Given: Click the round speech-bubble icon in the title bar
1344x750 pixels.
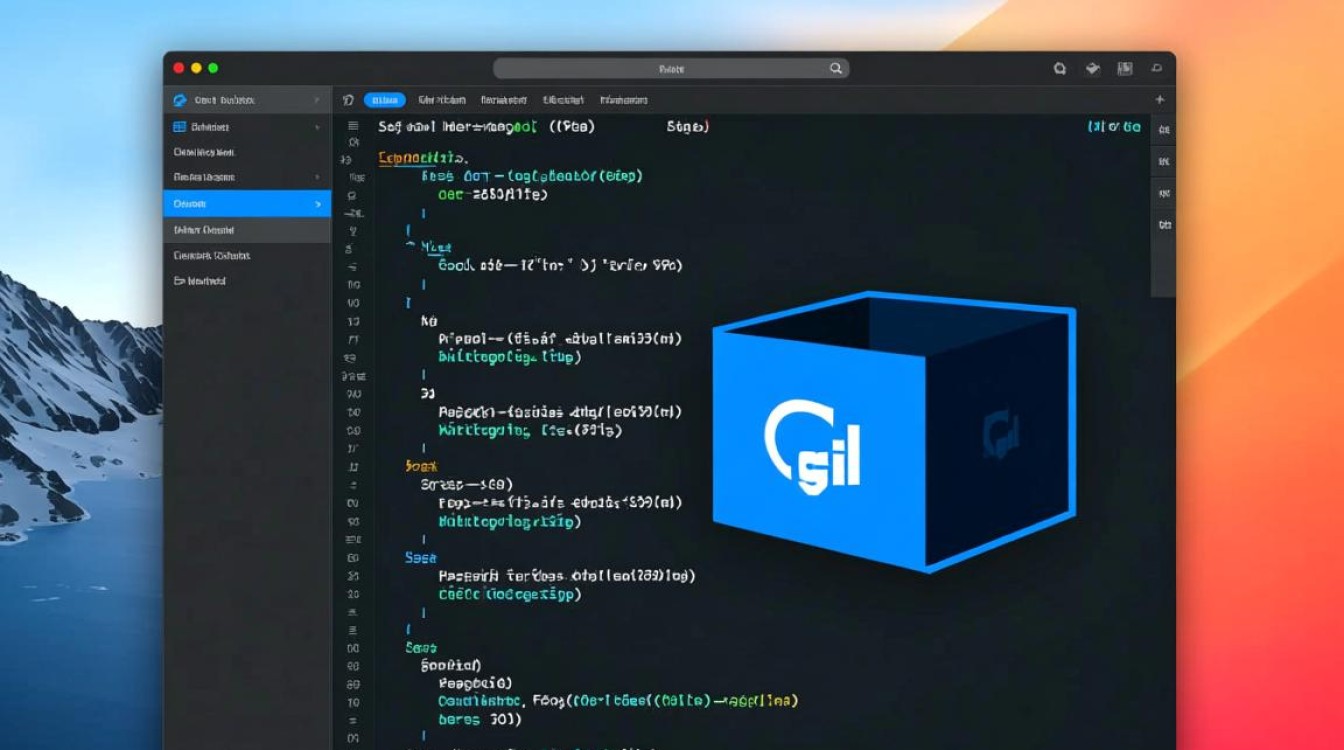Looking at the screenshot, I should pos(1060,69).
